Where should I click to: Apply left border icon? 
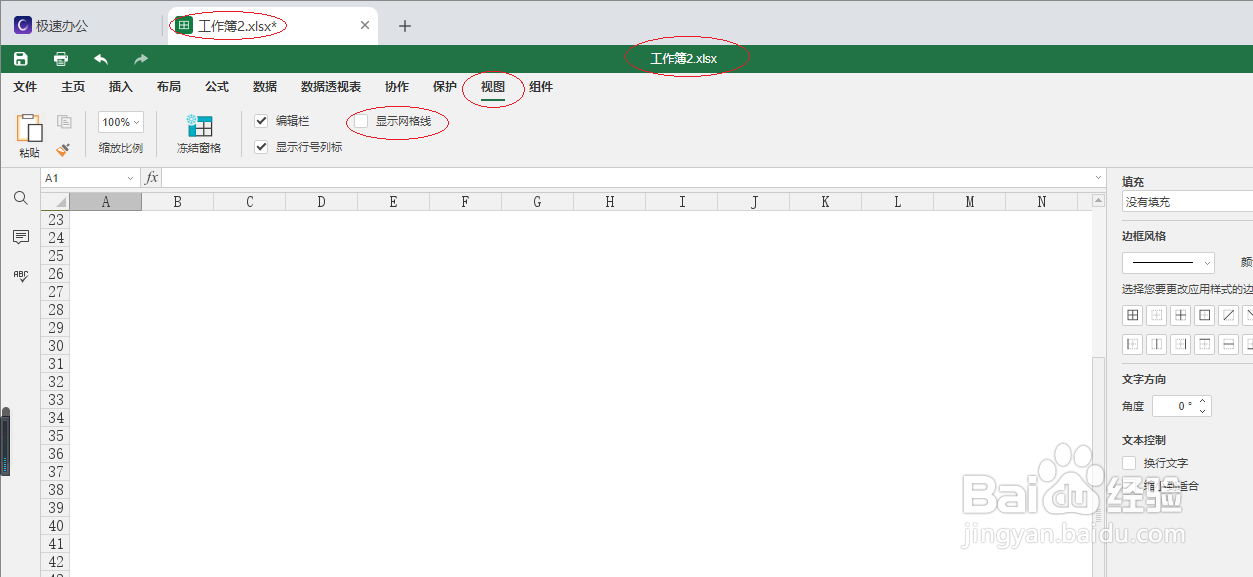click(x=1133, y=344)
